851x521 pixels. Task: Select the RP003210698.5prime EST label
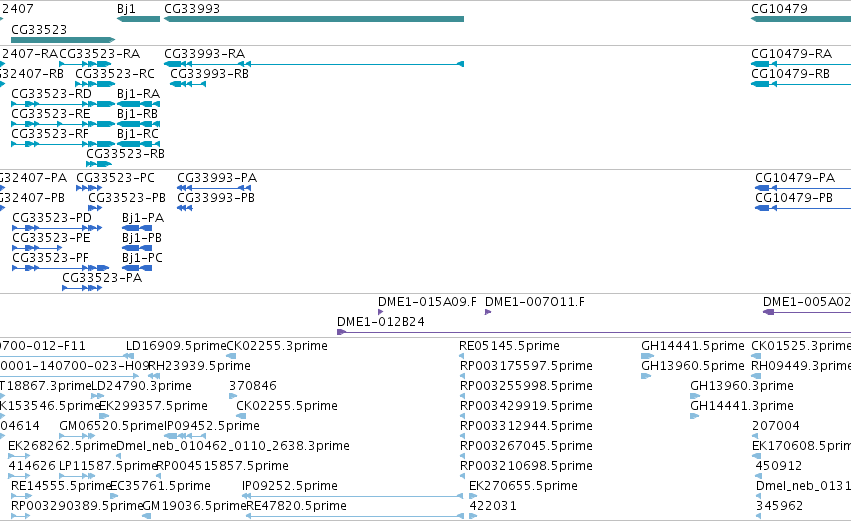[526, 466]
